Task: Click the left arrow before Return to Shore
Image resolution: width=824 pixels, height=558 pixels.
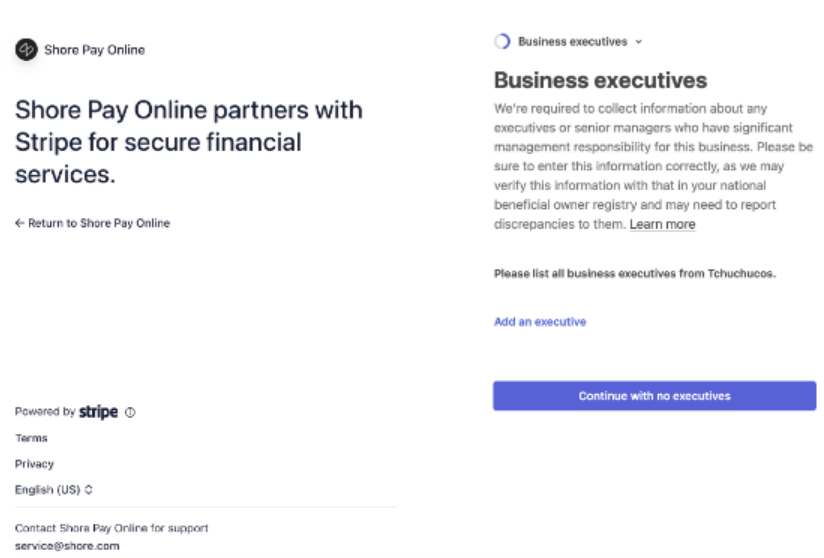Action: (20, 223)
